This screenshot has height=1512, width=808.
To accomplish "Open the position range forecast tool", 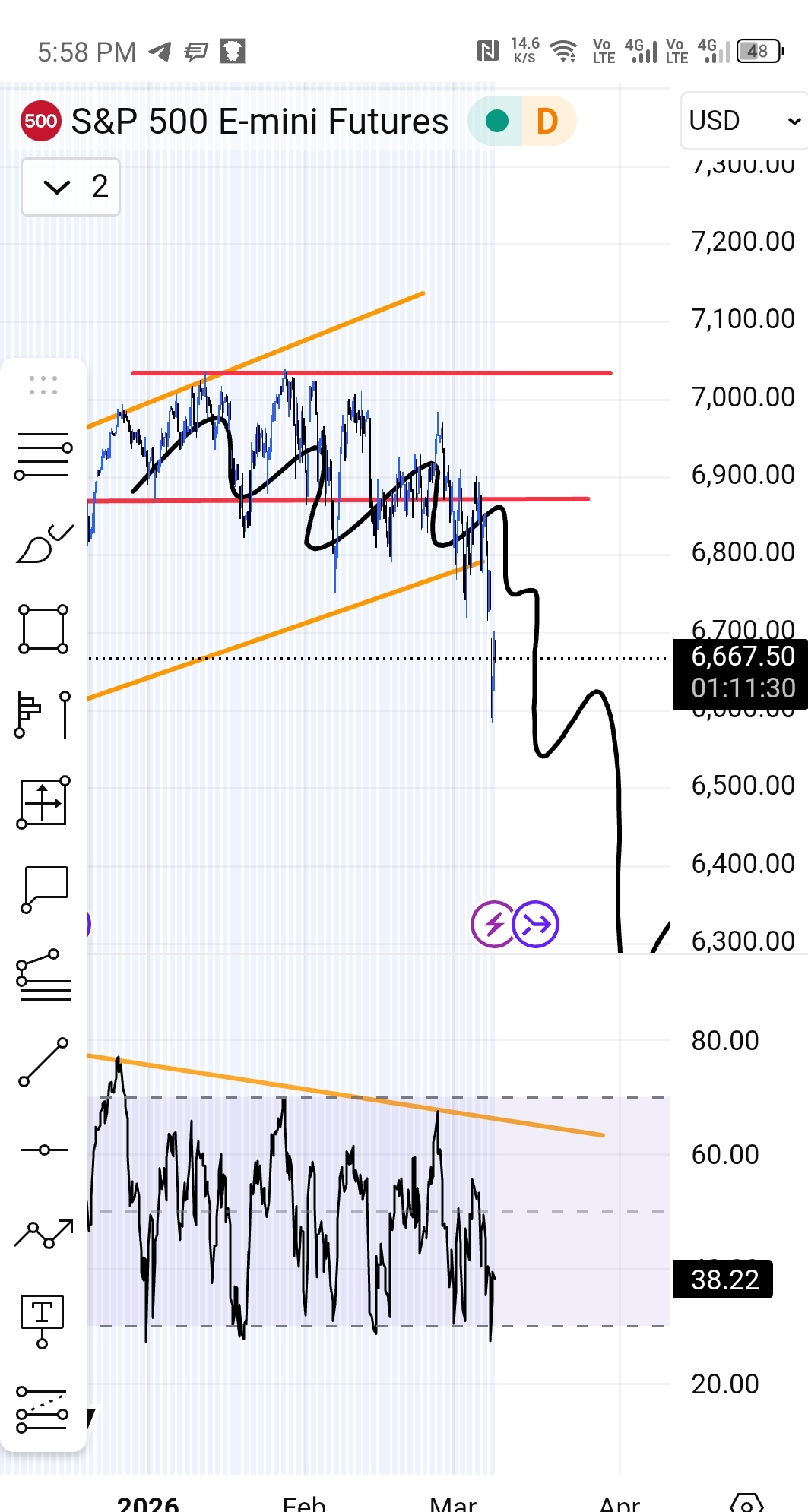I will pos(43,714).
